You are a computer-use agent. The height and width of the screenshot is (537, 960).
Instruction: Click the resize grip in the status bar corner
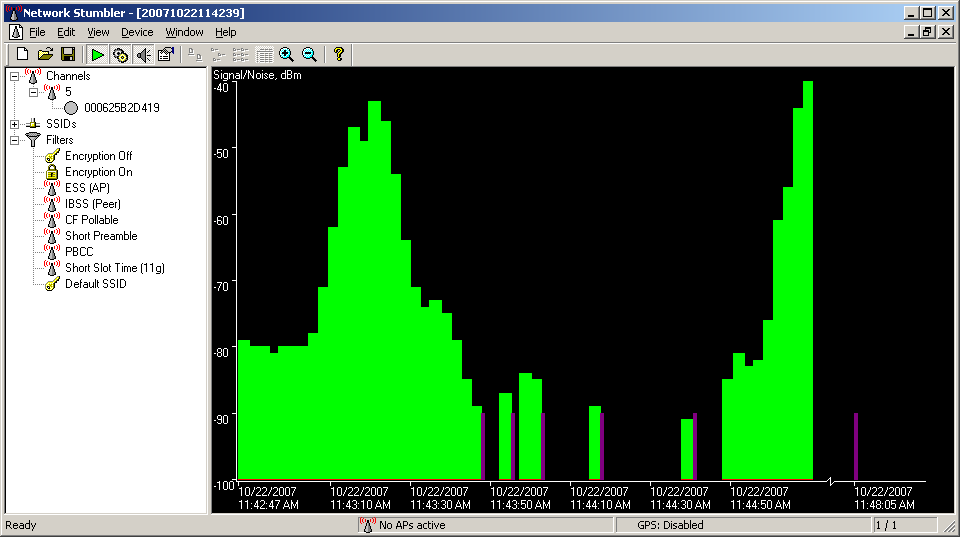click(949, 525)
